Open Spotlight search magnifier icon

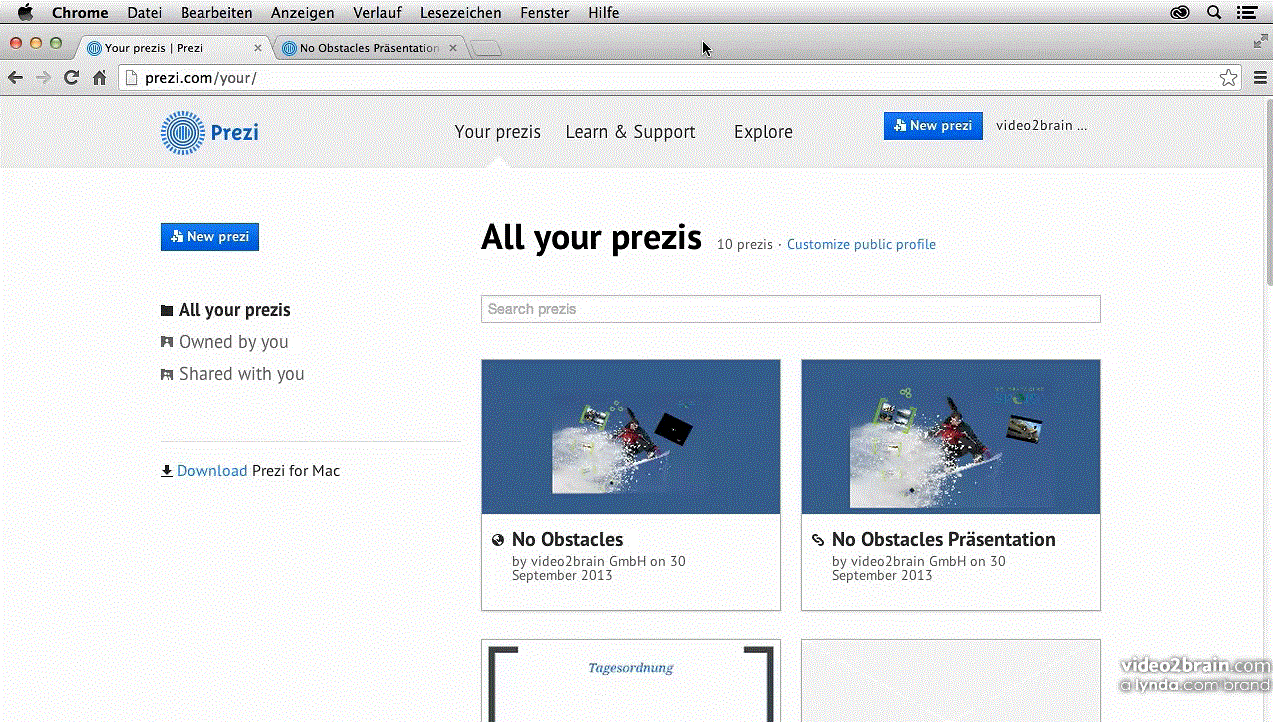(x=1214, y=13)
